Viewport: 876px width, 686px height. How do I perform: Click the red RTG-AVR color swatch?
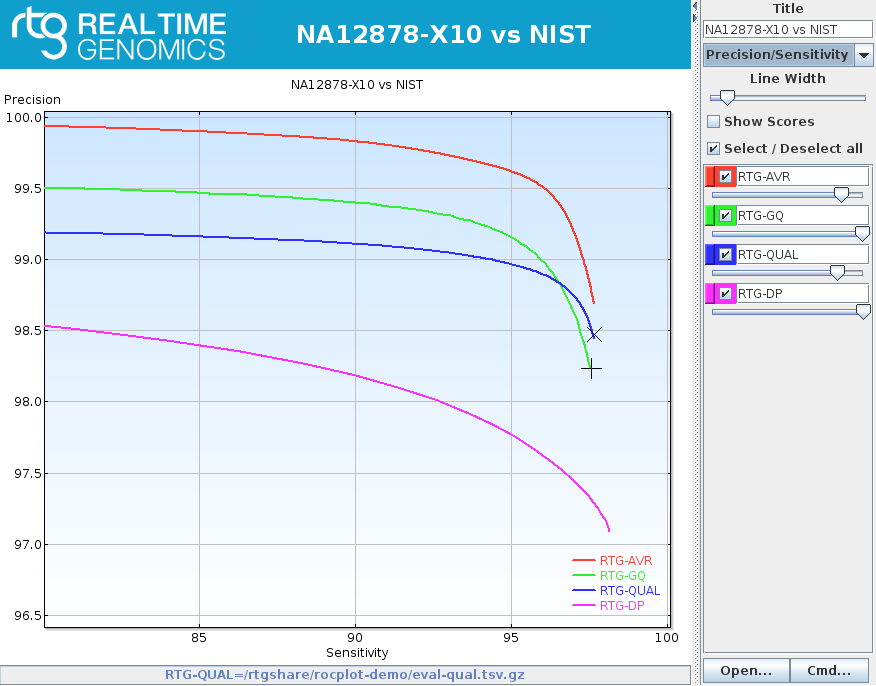(x=710, y=177)
